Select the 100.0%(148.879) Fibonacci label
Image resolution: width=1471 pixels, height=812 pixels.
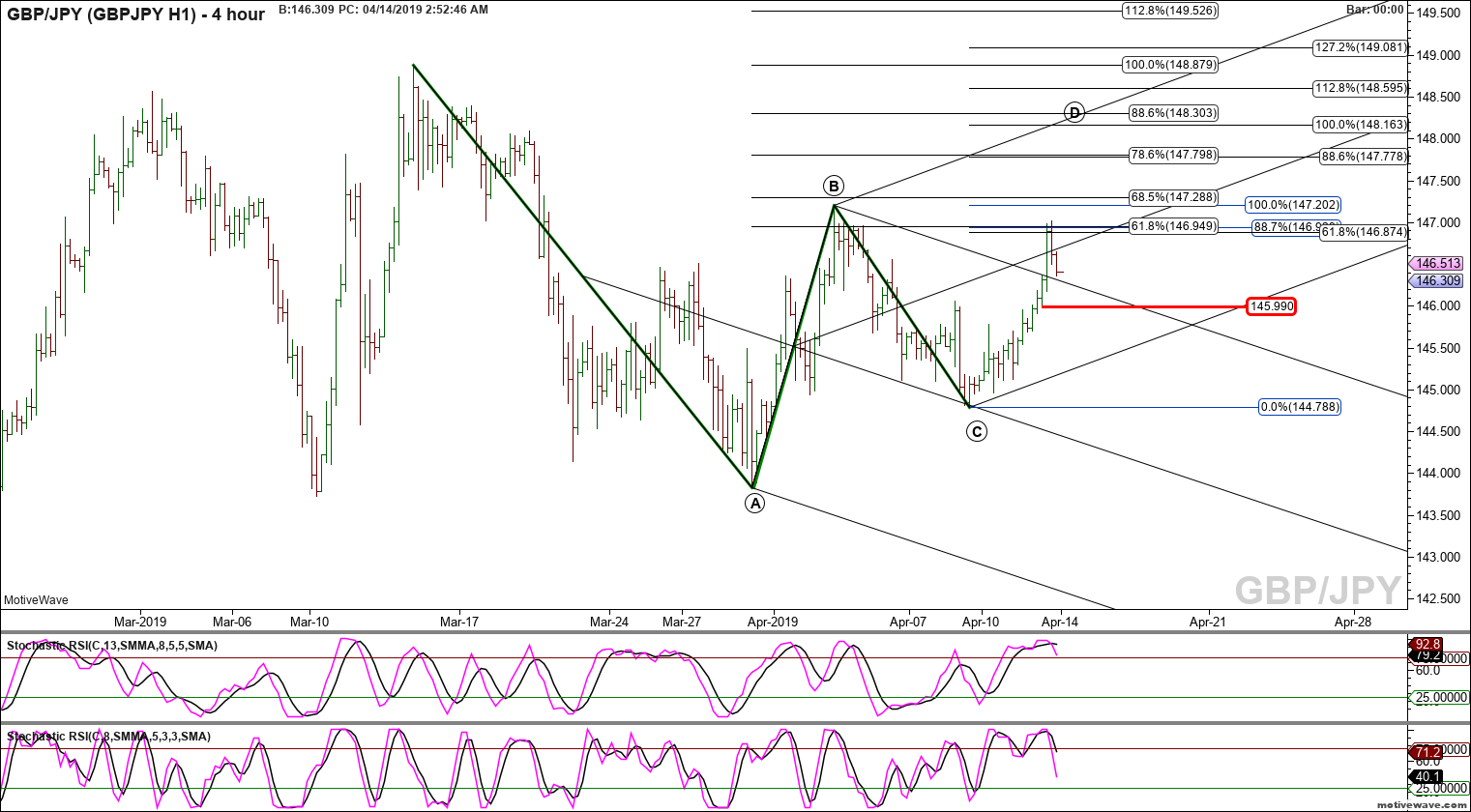coord(1170,65)
